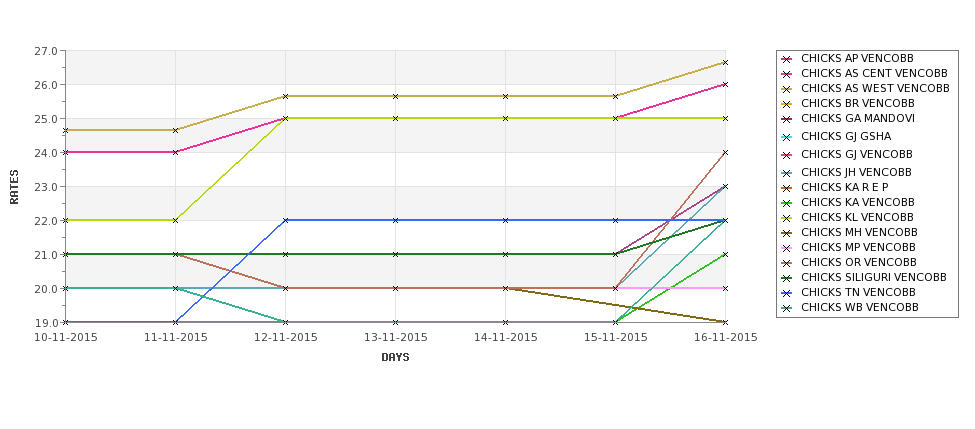The width and height of the screenshot is (975, 429).
Task: Click the CHICKS AP VENCOBB legend marker
Action: tap(787, 59)
